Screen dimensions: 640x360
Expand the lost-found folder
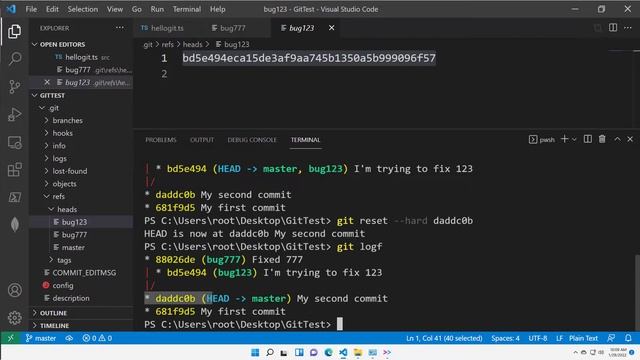[x=81, y=171]
